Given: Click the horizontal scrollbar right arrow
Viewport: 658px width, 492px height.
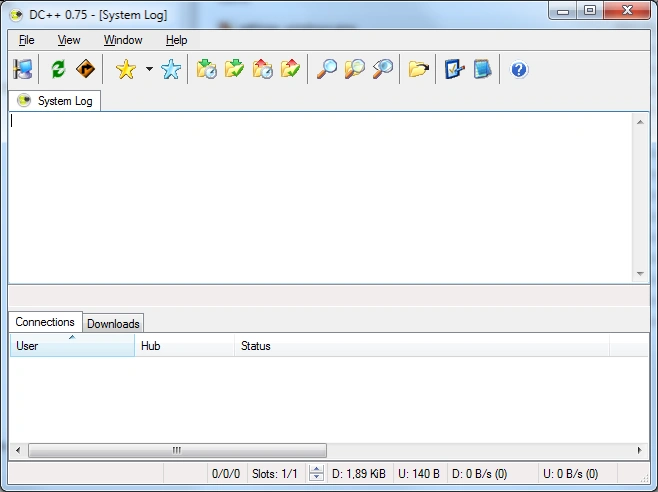Looking at the screenshot, I should click(640, 450).
